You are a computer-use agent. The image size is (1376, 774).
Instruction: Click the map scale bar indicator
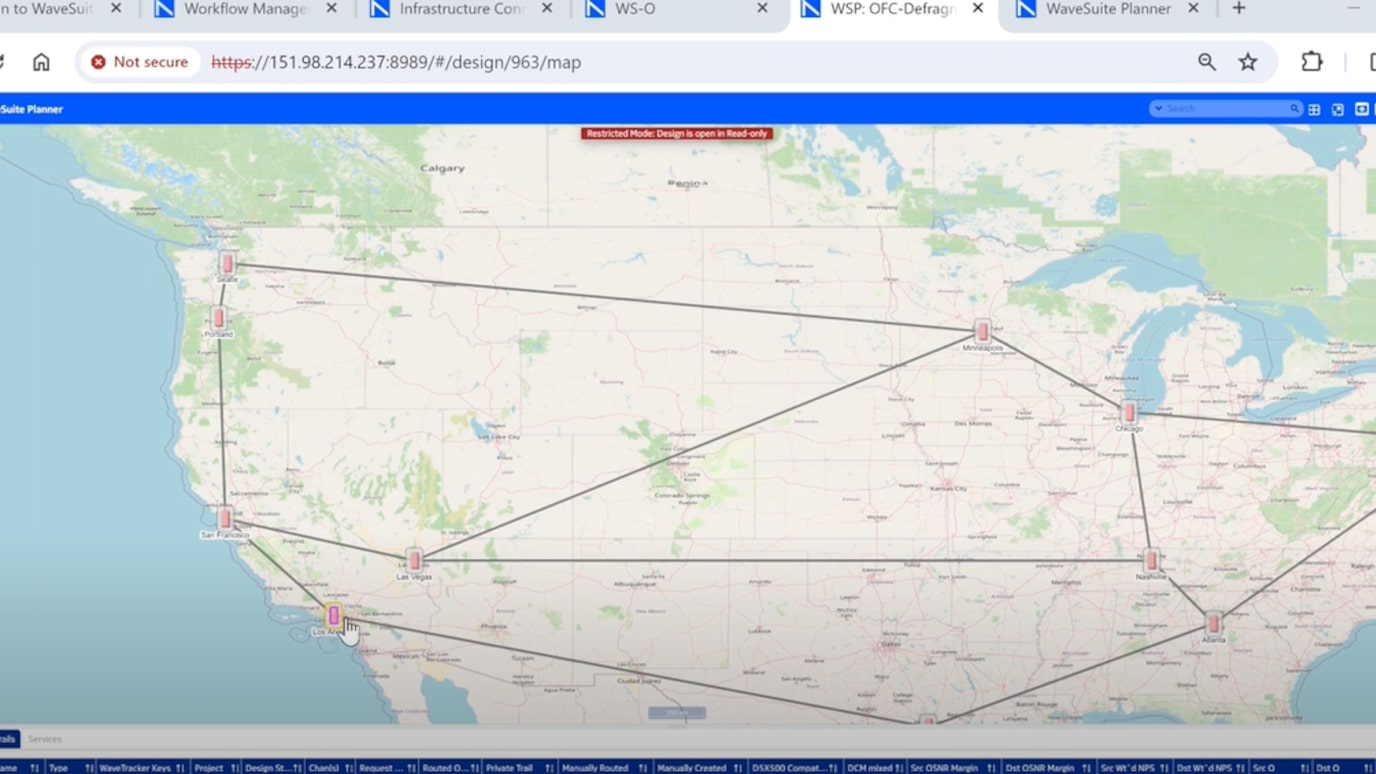[677, 713]
